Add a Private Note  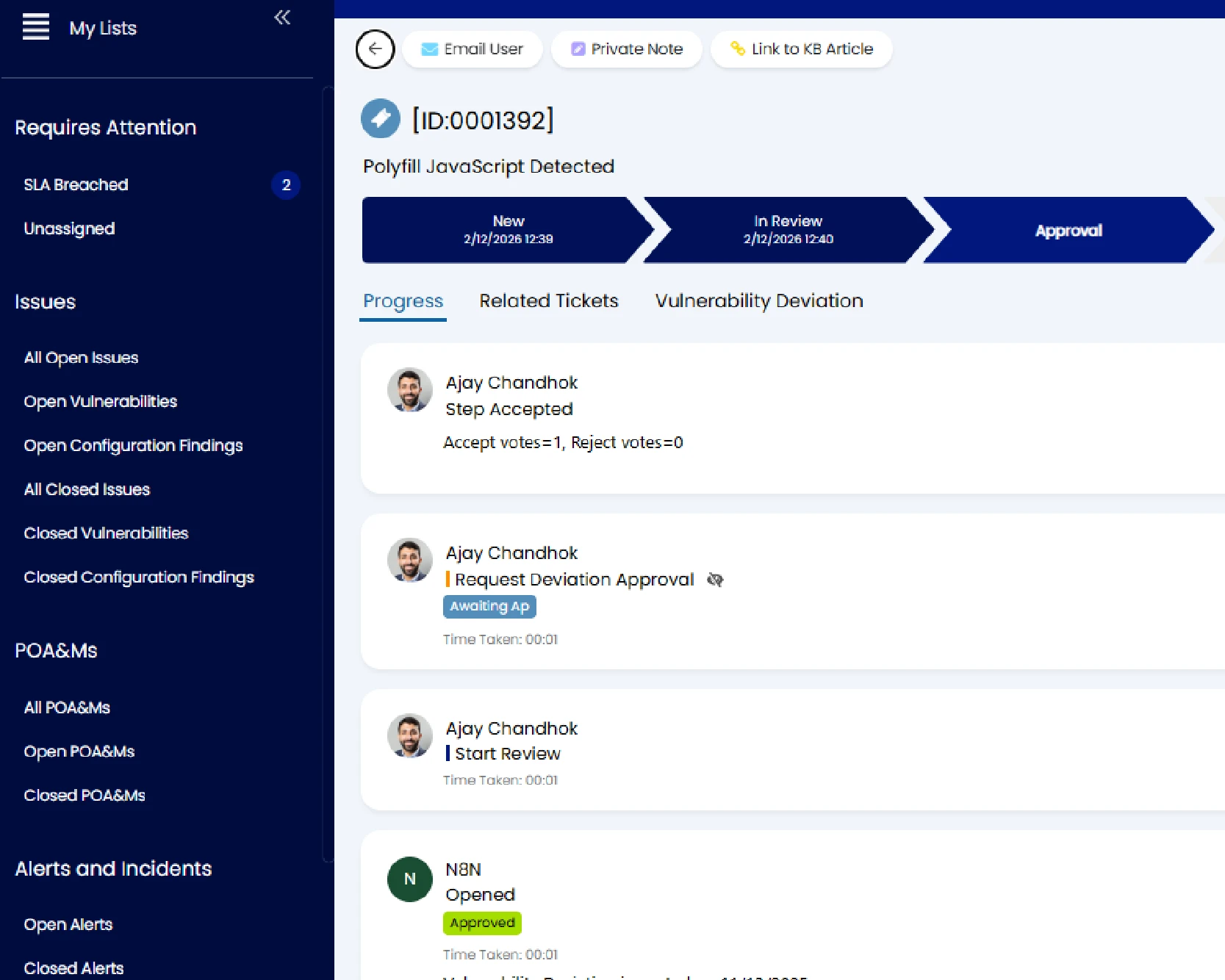tap(627, 49)
